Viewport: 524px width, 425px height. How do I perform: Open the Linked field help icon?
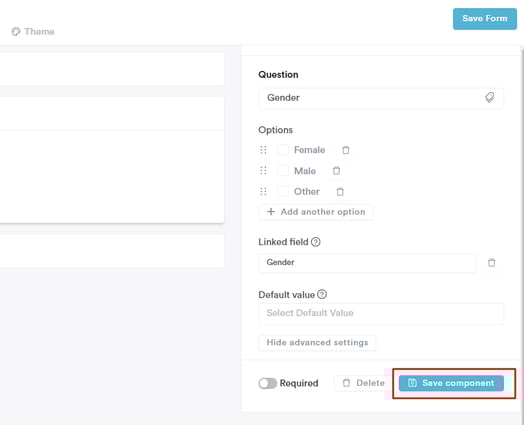tap(315, 242)
